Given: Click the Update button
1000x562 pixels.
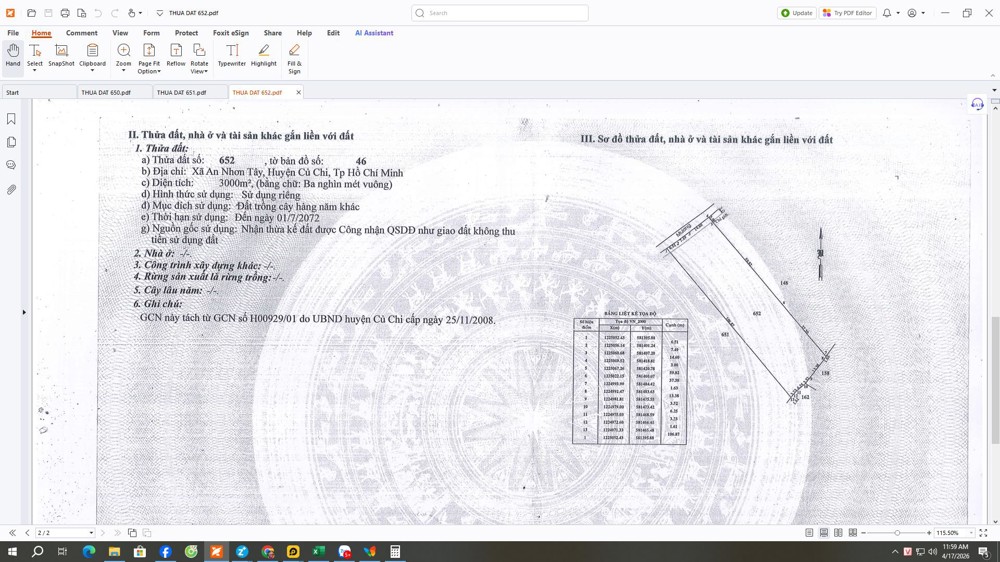Looking at the screenshot, I should tap(797, 13).
